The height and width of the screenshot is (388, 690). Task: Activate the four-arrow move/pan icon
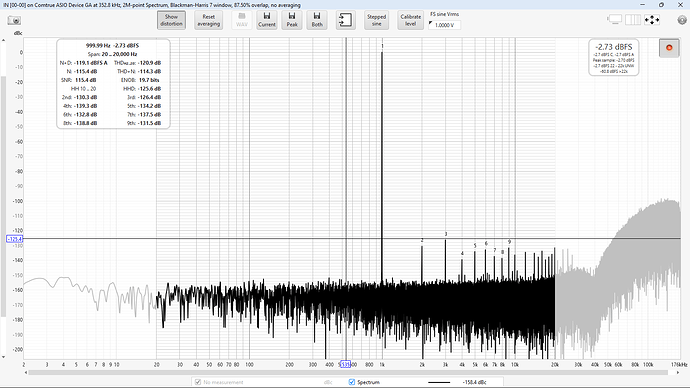coord(652,20)
